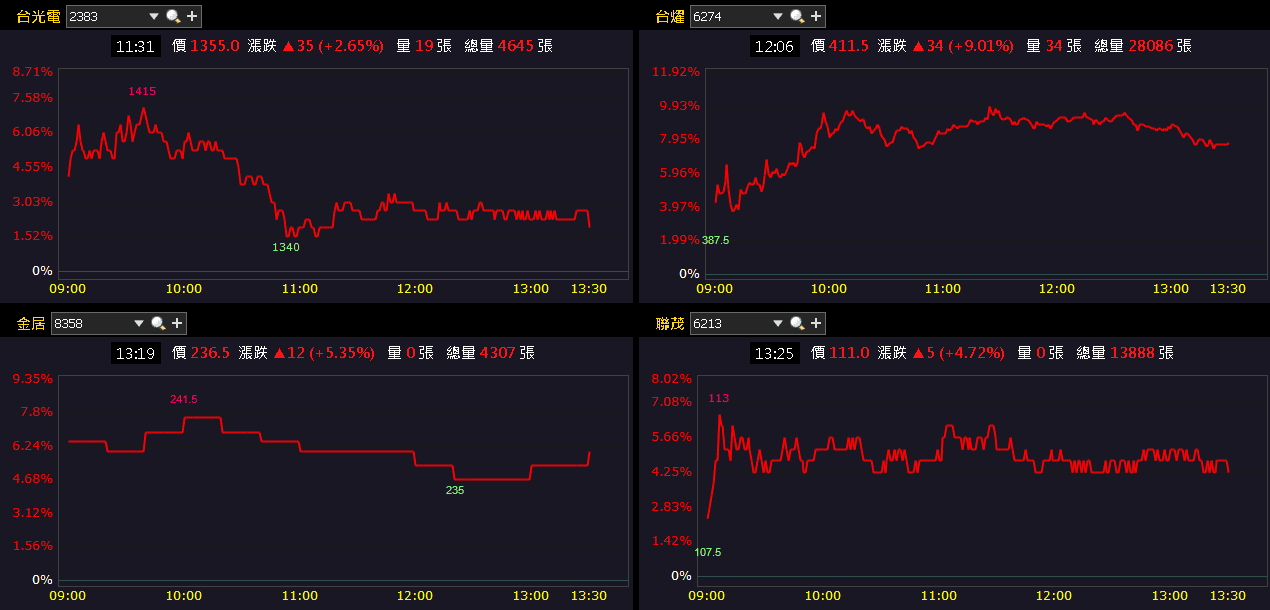Open the stock code dropdown for 2383
The height and width of the screenshot is (610, 1270).
click(x=153, y=16)
